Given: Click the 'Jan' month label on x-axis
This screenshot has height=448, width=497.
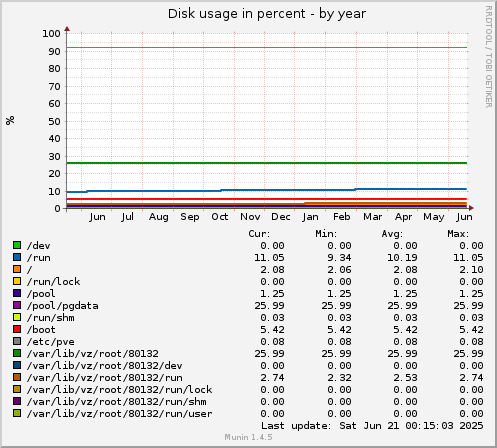Looking at the screenshot, I should (310, 217).
